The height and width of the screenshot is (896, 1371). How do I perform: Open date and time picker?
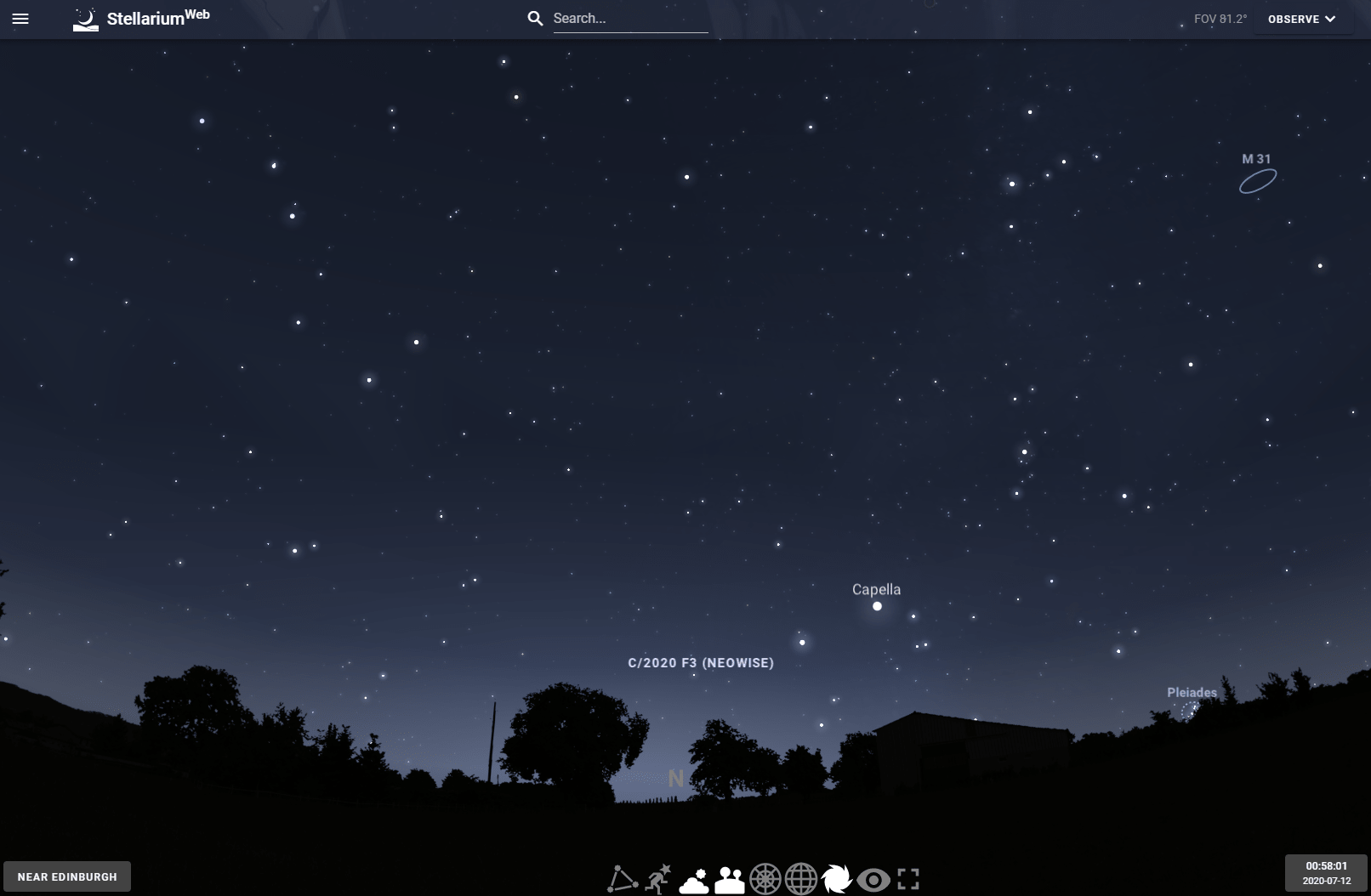(1326, 873)
